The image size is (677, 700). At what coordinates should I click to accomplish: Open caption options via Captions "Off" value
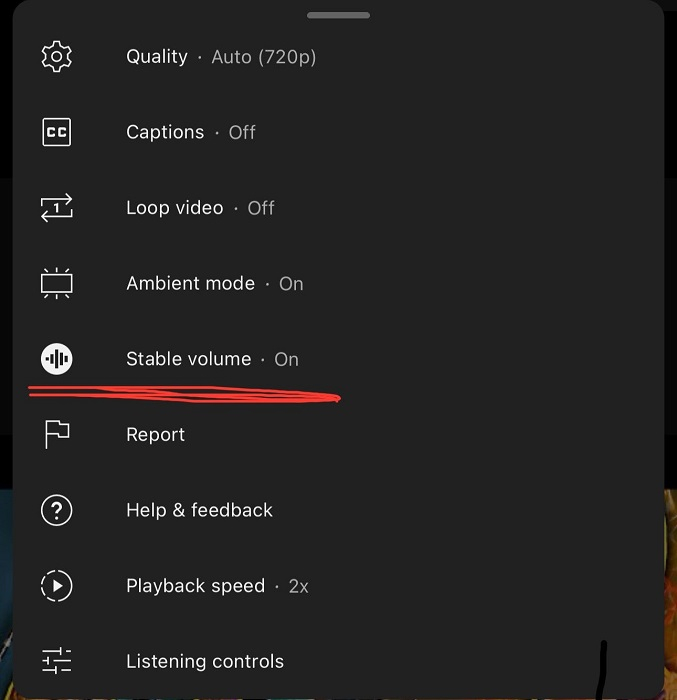242,132
